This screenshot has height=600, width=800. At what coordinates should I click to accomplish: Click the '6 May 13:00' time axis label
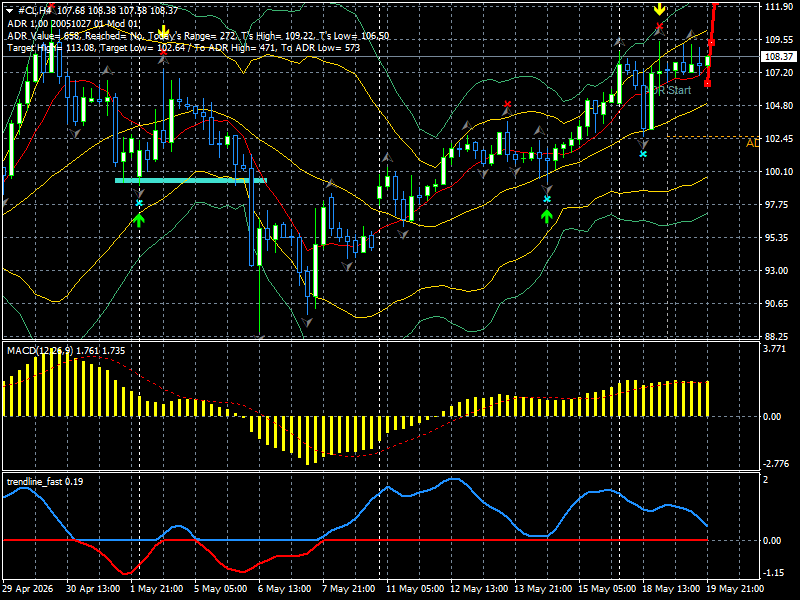click(x=285, y=589)
